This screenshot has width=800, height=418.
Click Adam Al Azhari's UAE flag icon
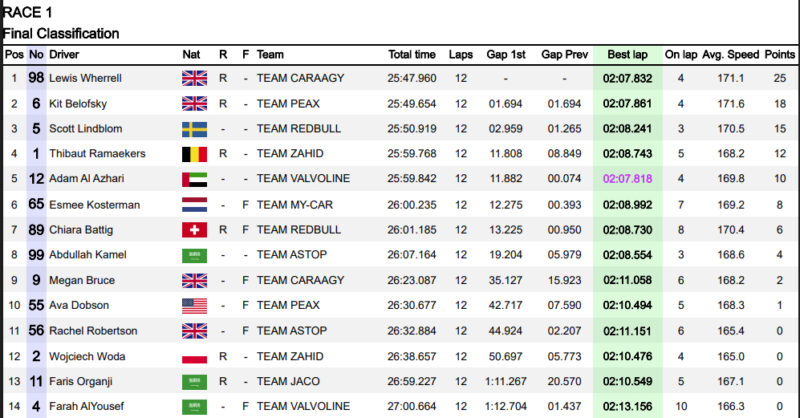(193, 179)
